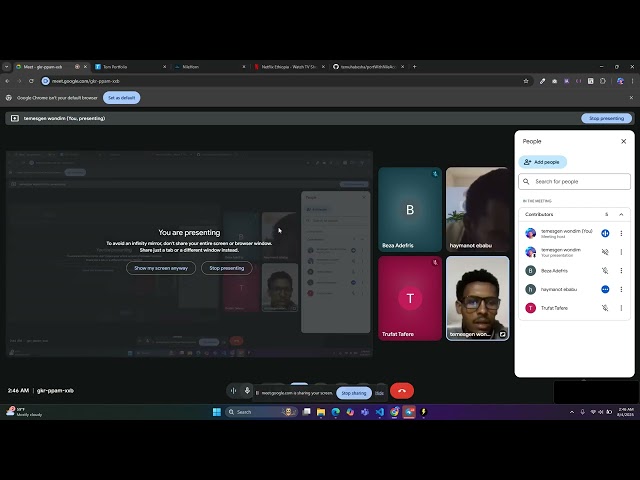Bookmark this page with the star icon
The image size is (640, 480).
coord(526,81)
